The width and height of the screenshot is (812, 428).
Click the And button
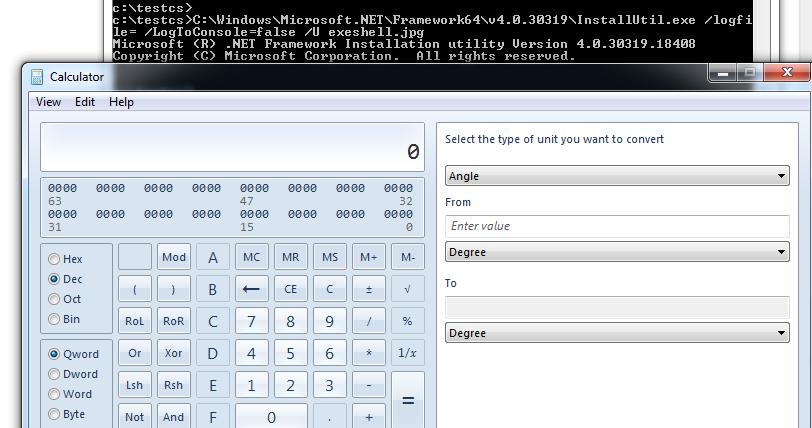click(173, 417)
